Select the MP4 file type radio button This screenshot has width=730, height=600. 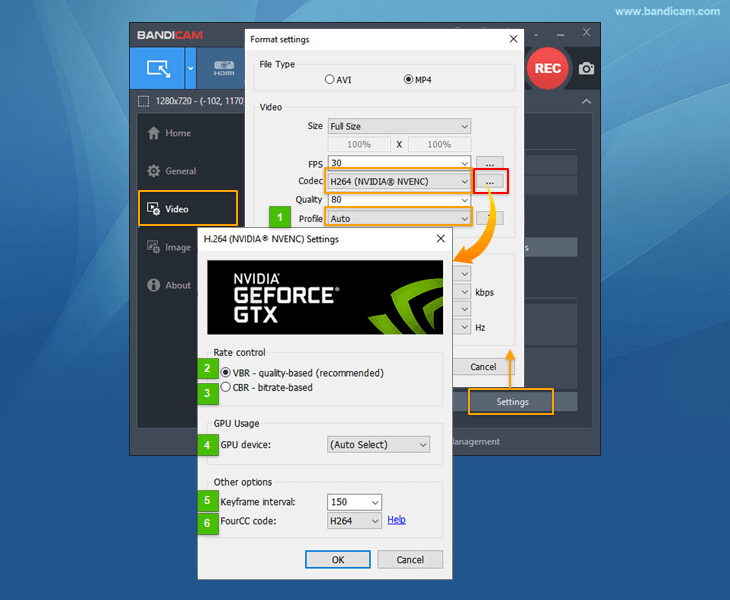(408, 79)
